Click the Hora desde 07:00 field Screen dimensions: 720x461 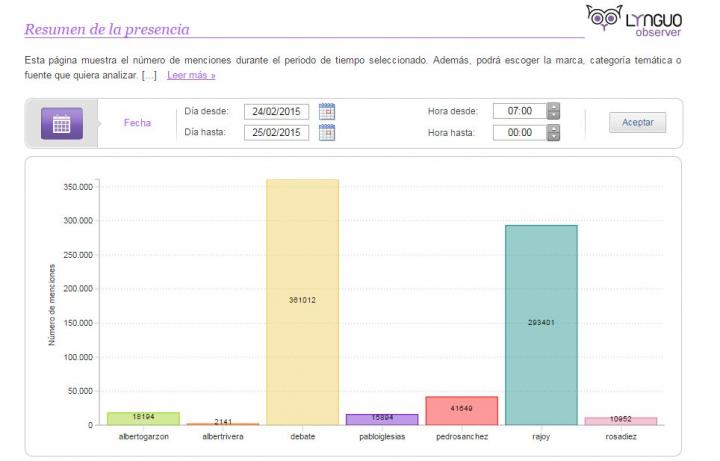tap(519, 111)
